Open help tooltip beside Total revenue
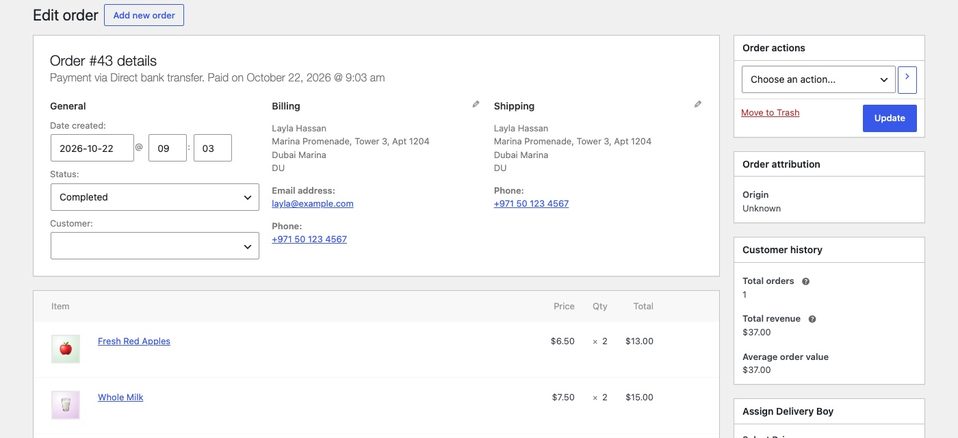 click(812, 319)
